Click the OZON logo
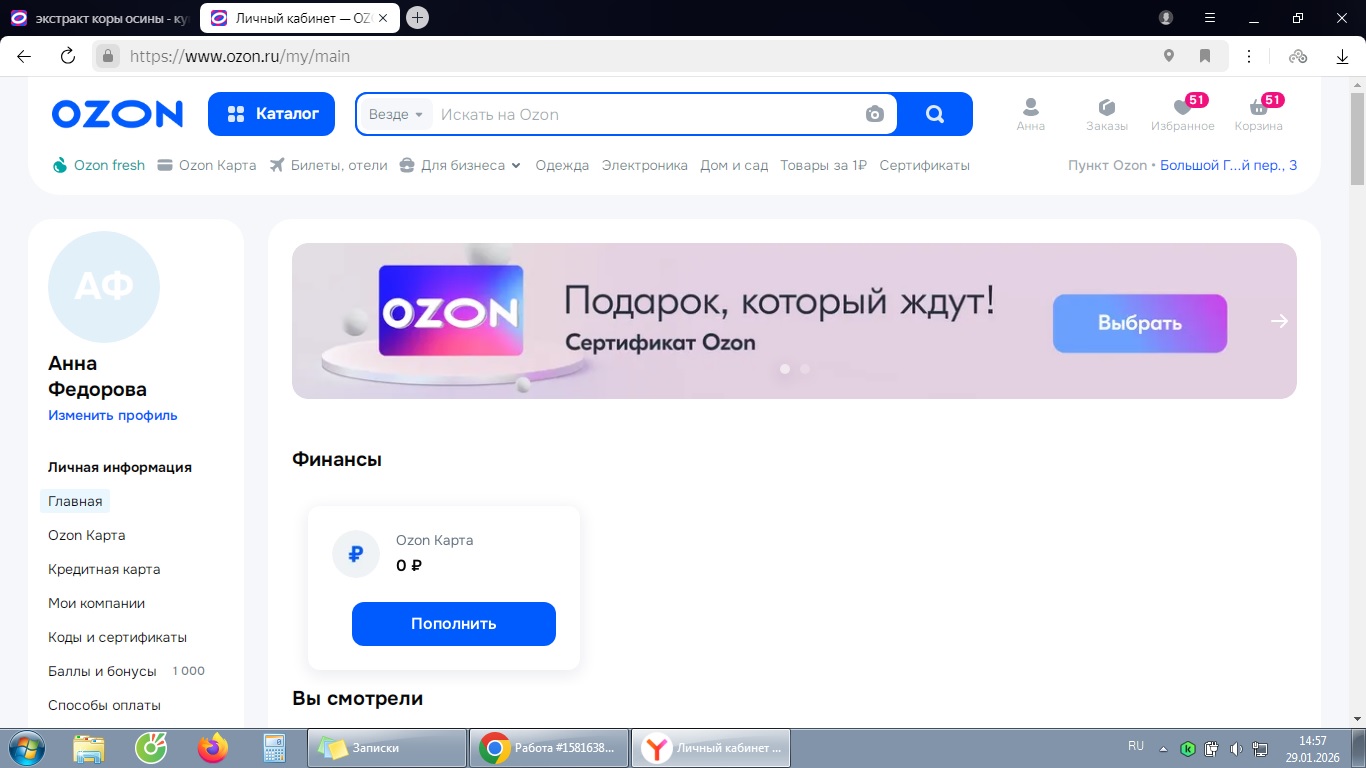 (118, 114)
